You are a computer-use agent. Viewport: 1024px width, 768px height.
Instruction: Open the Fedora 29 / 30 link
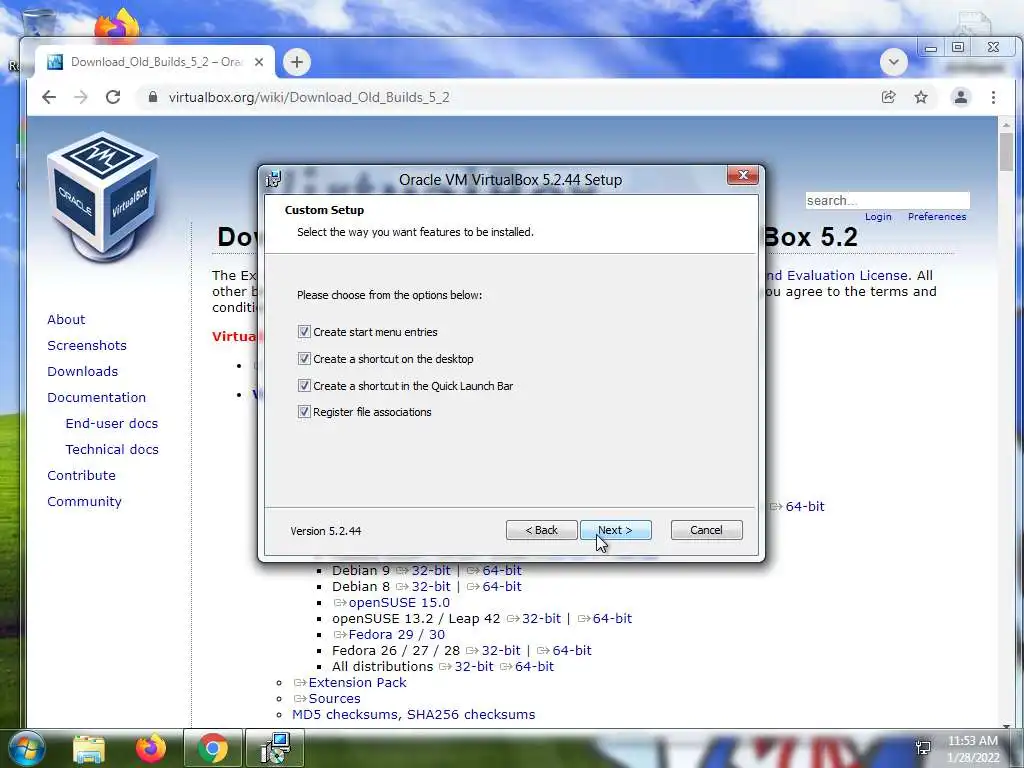[396, 634]
